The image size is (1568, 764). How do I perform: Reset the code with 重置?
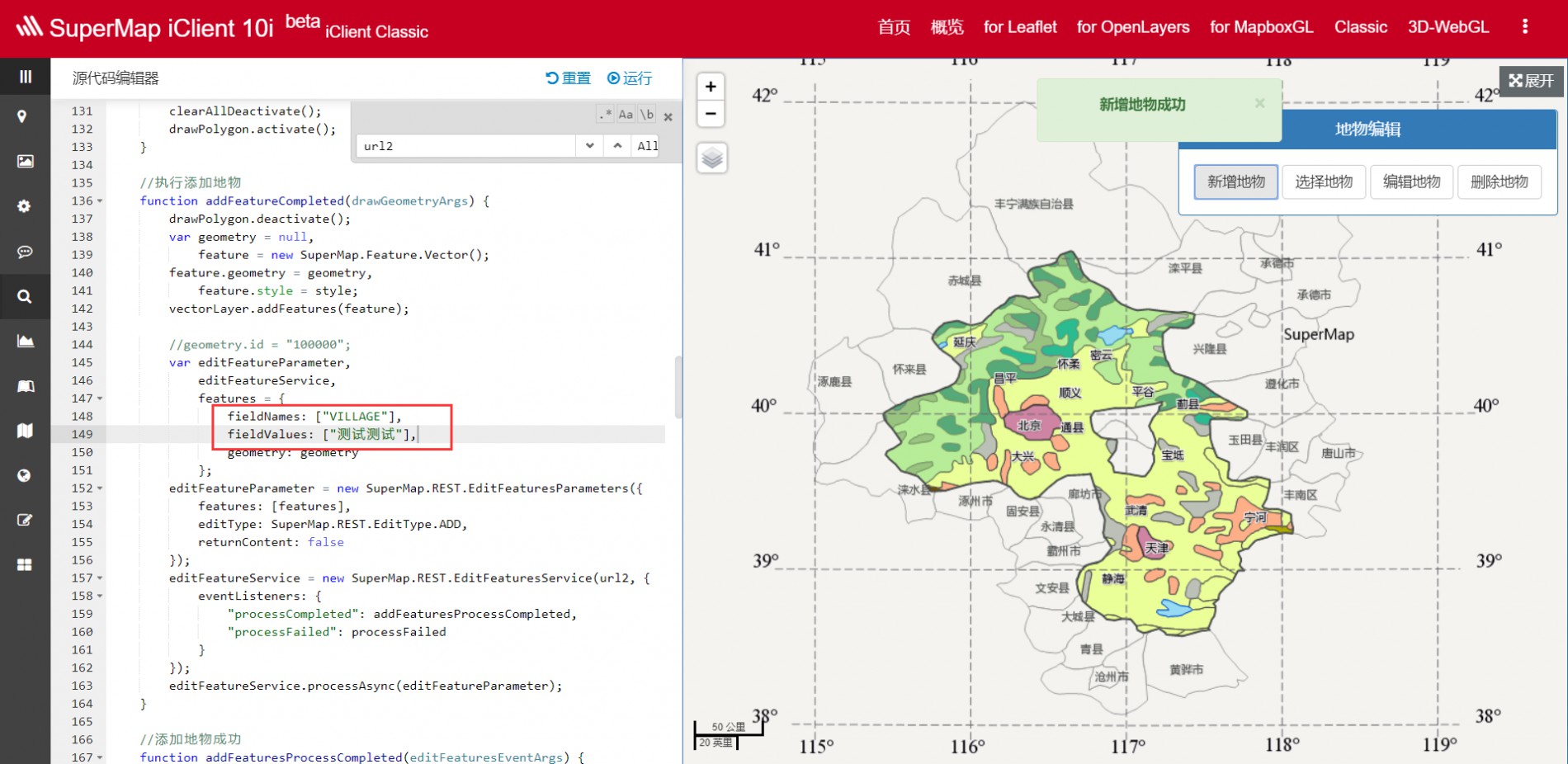pyautogui.click(x=569, y=78)
